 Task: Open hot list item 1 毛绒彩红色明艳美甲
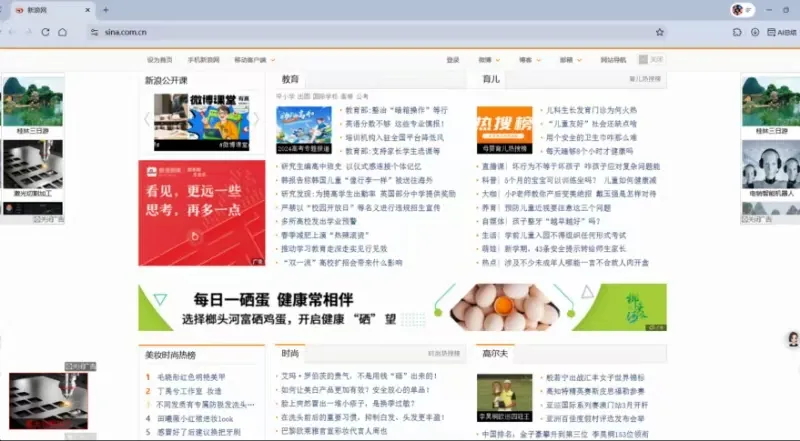(191, 377)
